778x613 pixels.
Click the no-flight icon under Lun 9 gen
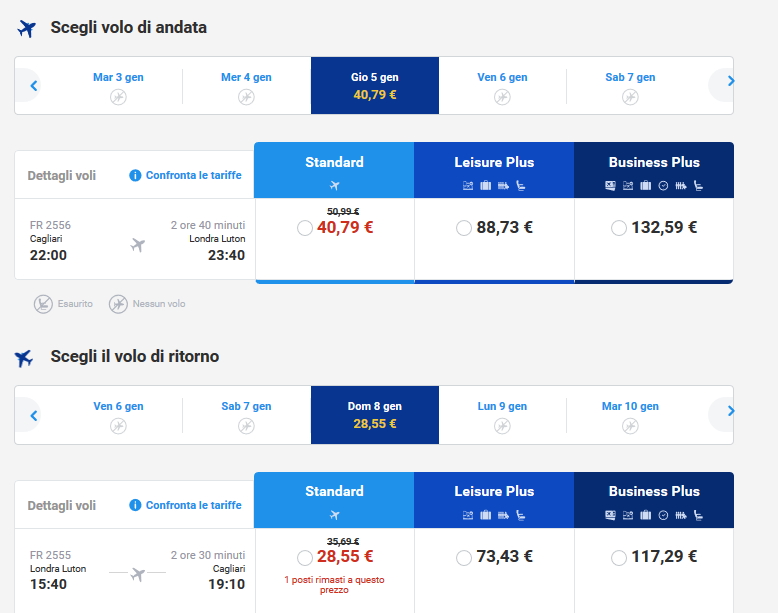coord(502,426)
